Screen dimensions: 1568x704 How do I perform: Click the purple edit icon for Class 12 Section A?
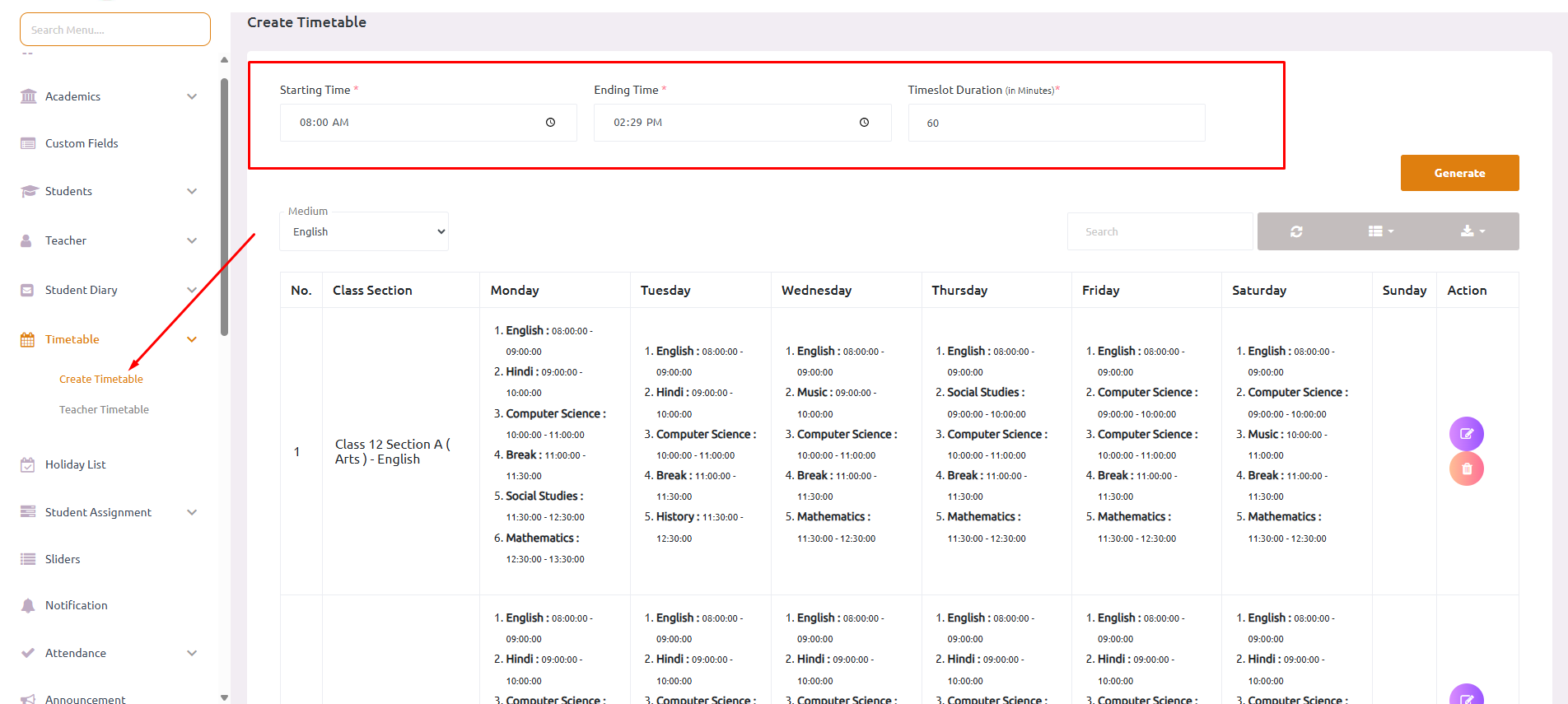point(1466,434)
